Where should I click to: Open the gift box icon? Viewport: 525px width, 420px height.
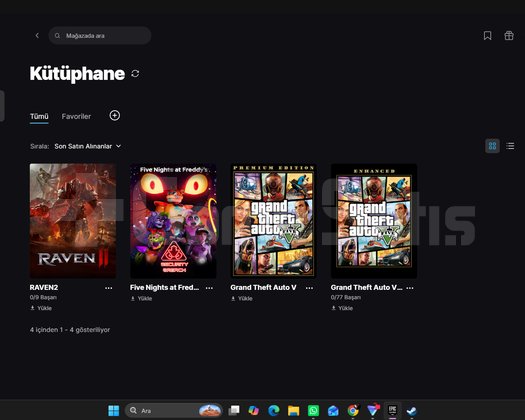(509, 36)
